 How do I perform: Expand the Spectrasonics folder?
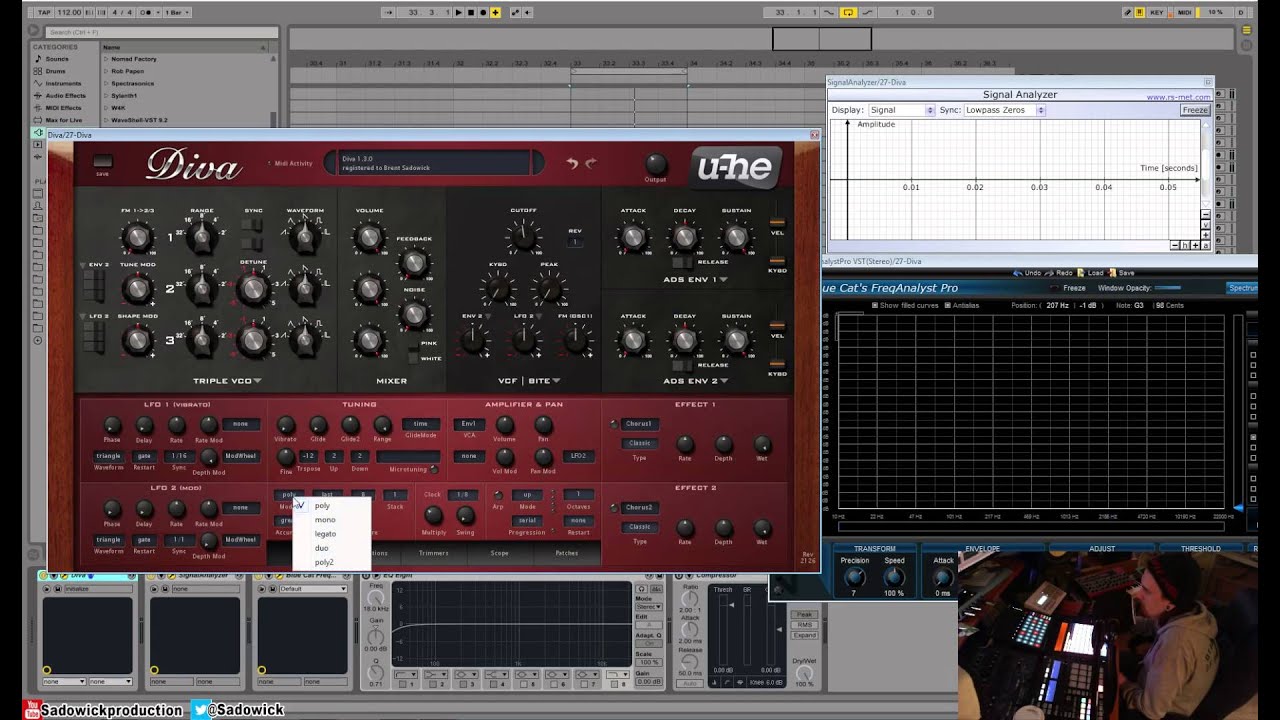pyautogui.click(x=106, y=83)
